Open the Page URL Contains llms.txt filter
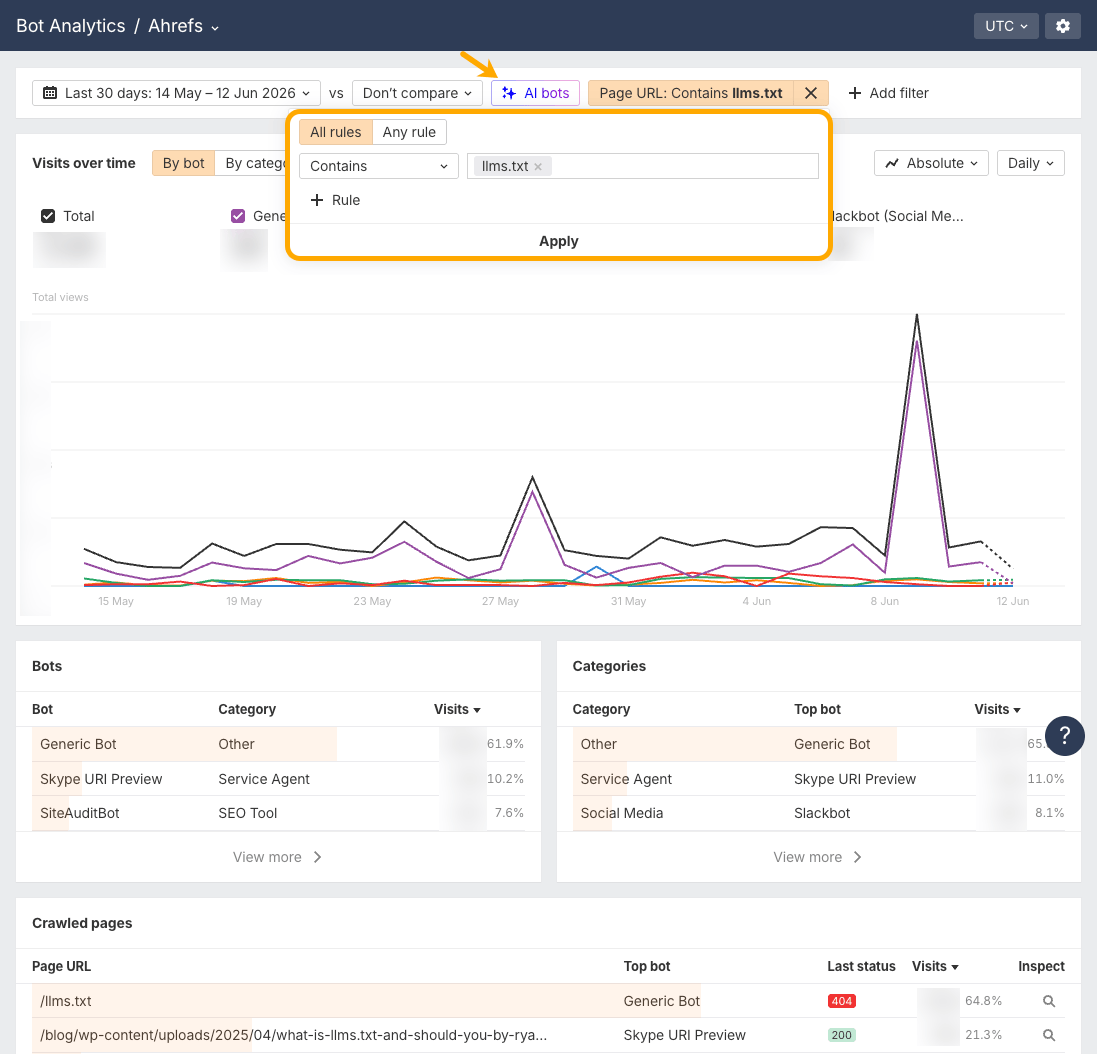 click(x=691, y=93)
